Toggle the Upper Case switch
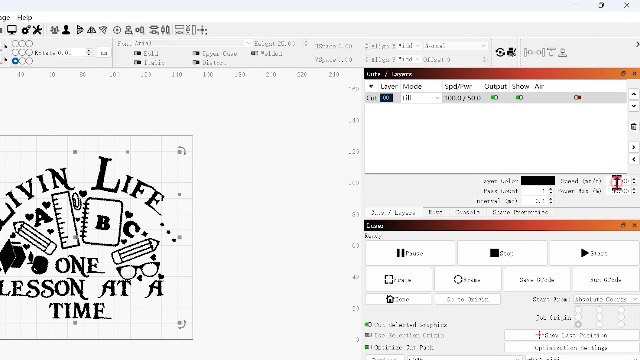Viewport: 640px width, 360px height. tap(196, 53)
